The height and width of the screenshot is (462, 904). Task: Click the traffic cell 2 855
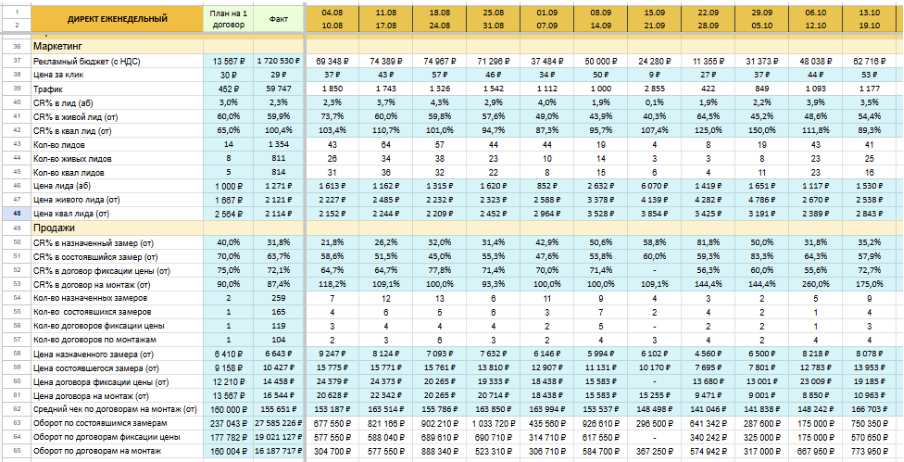point(654,87)
